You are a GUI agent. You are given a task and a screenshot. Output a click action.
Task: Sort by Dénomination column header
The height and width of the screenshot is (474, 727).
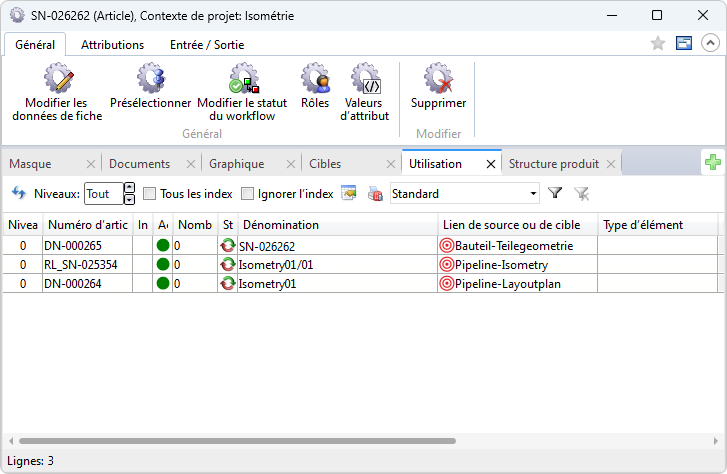click(x=338, y=225)
